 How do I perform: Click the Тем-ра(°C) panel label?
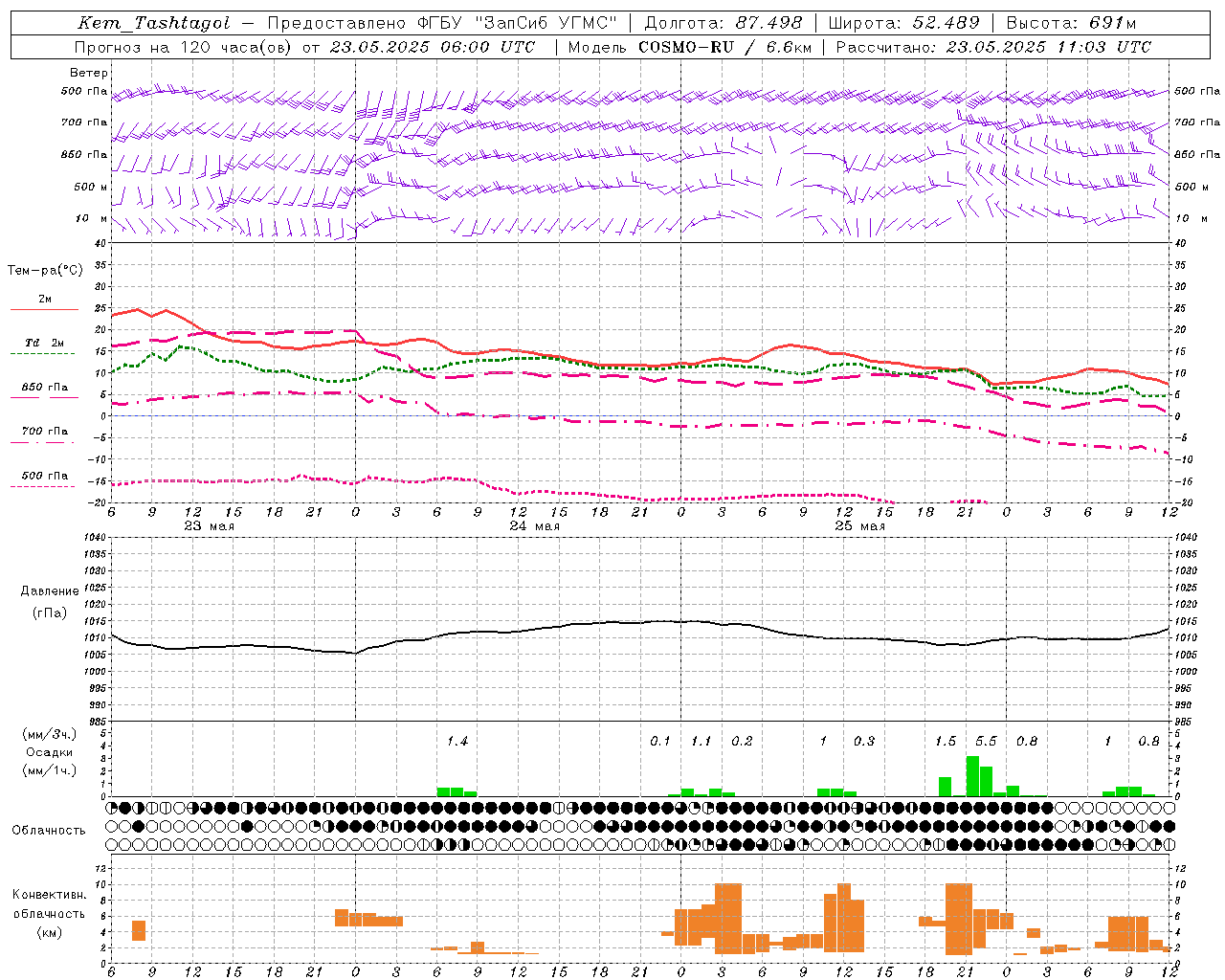coord(45,271)
